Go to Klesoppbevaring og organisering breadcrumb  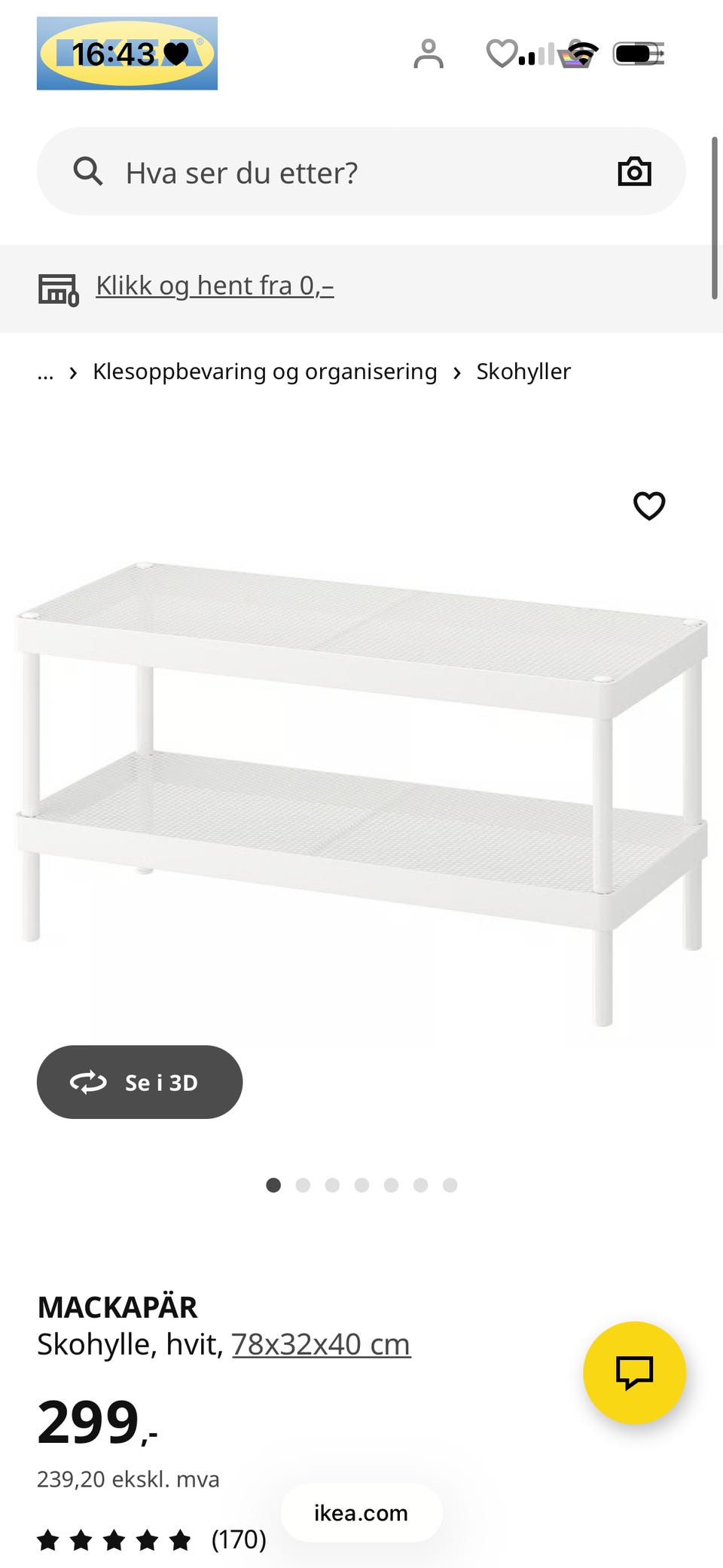click(265, 371)
